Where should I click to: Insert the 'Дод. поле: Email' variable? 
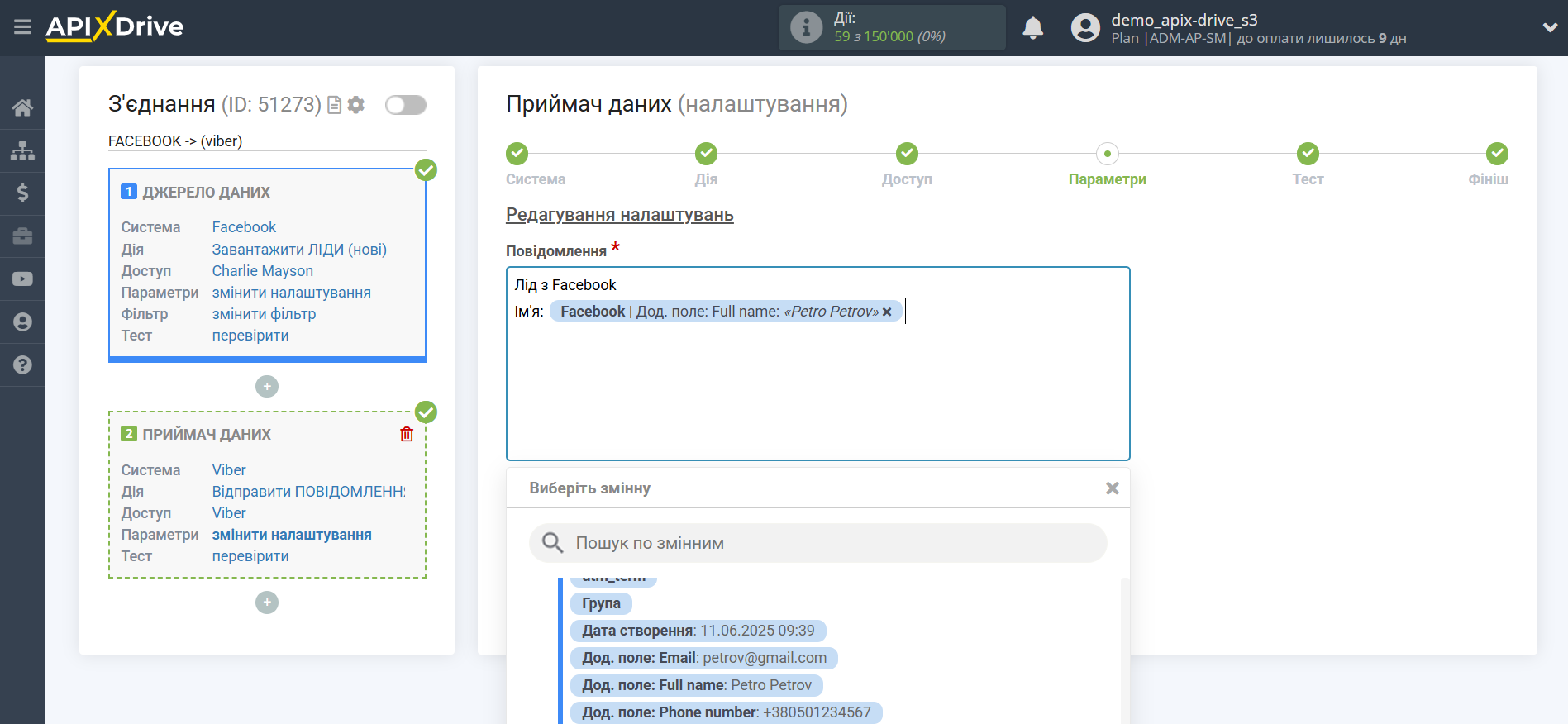pos(703,658)
